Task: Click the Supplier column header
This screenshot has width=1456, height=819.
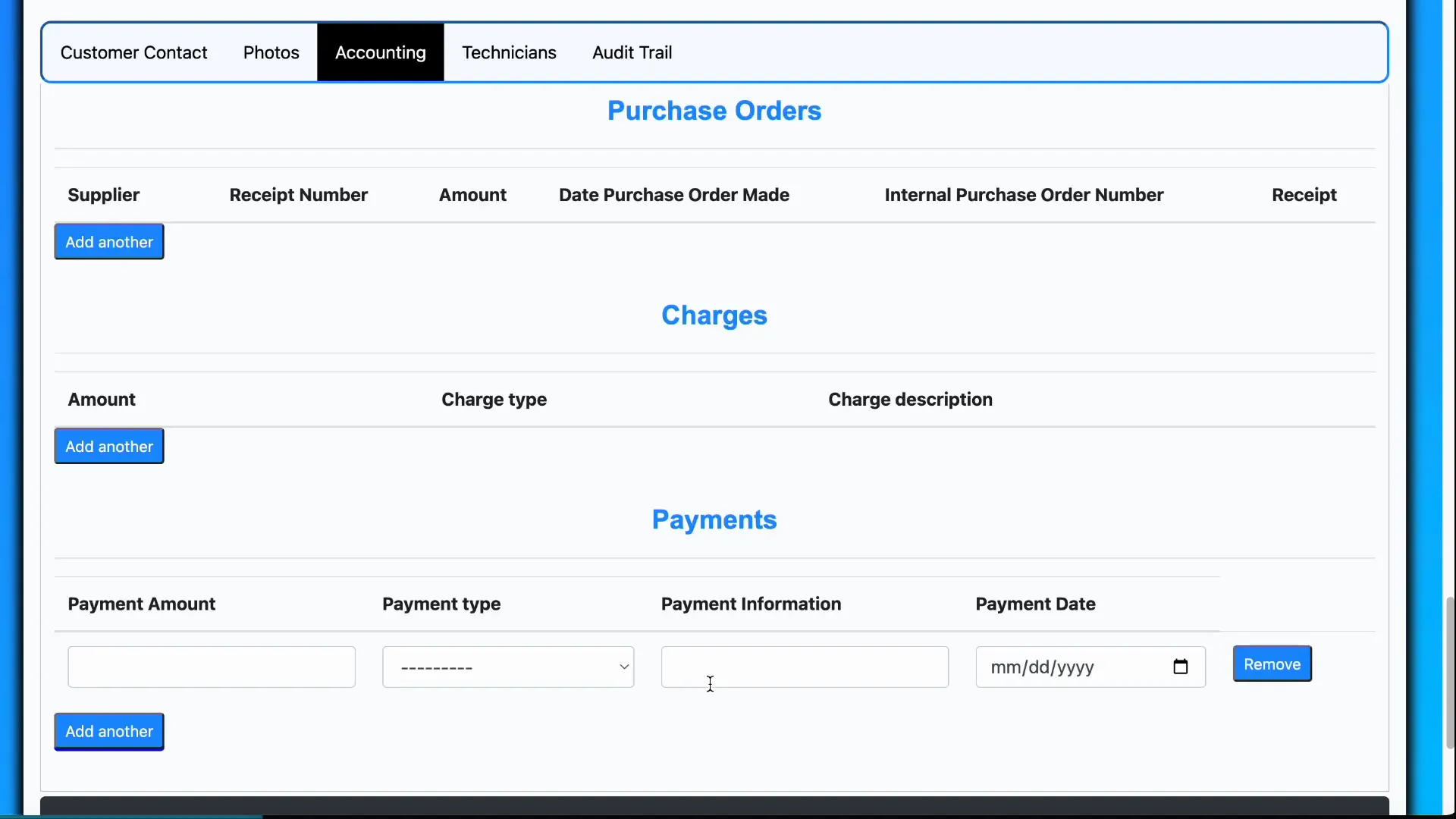Action: click(104, 195)
